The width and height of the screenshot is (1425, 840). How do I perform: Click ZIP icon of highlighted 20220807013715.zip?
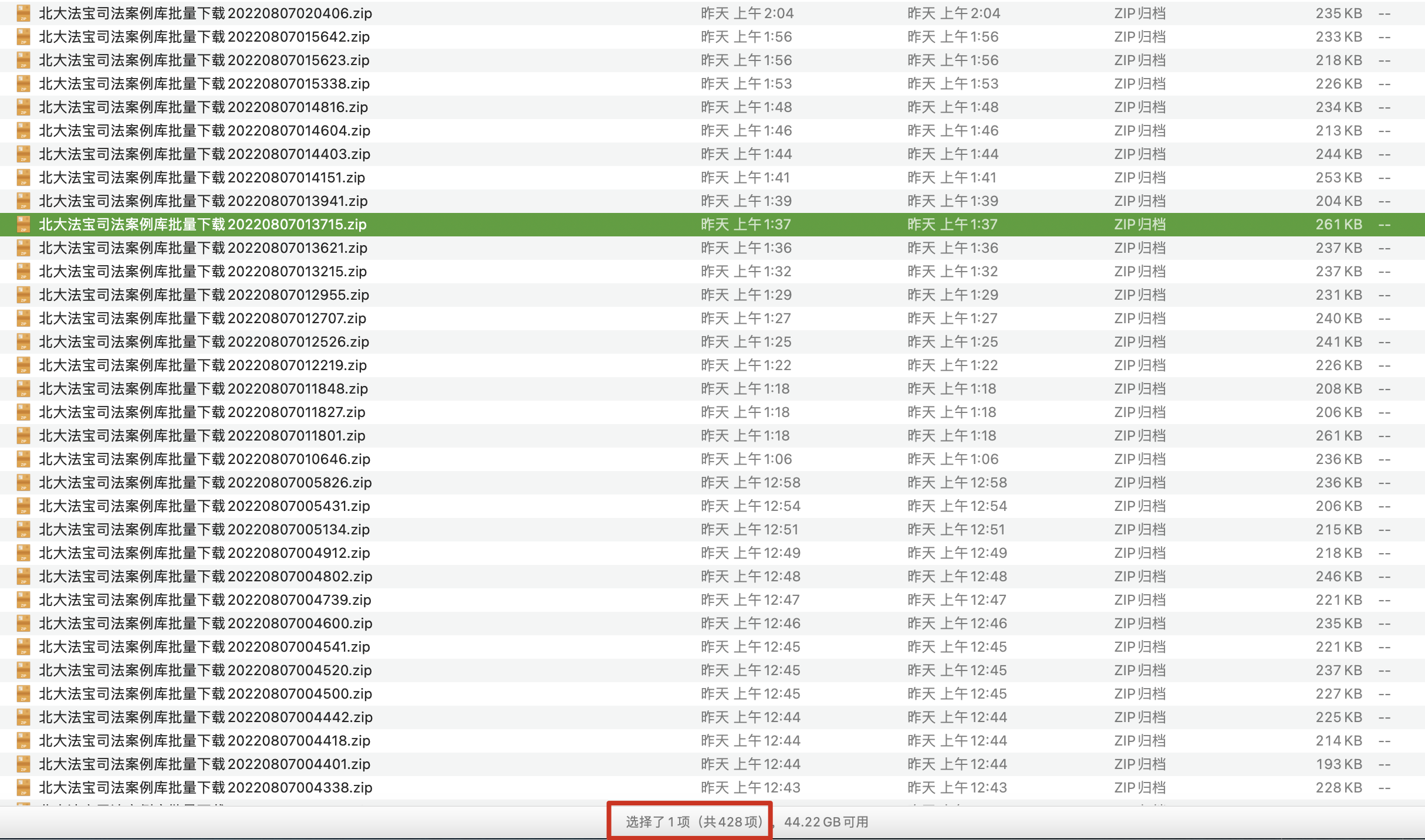tap(23, 224)
